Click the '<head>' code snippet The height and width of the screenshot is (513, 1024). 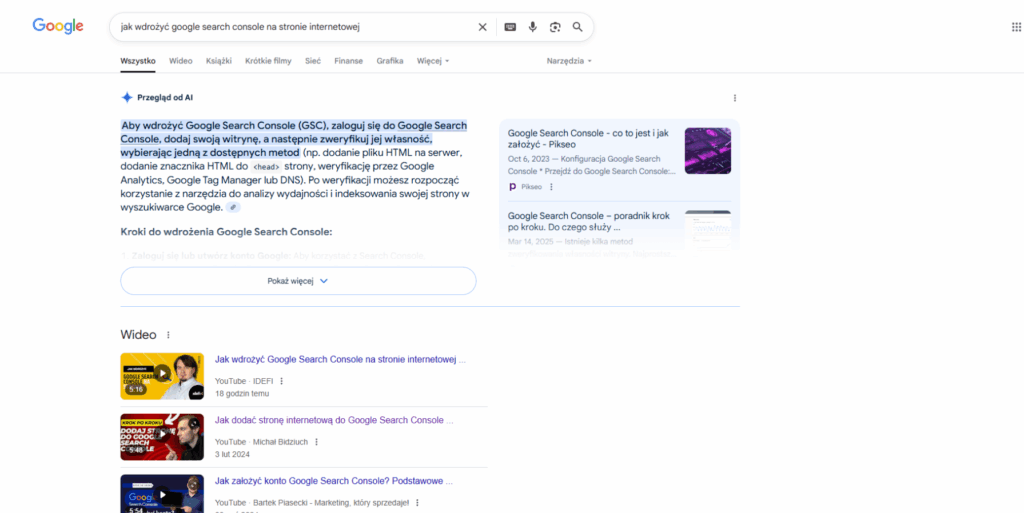266,166
